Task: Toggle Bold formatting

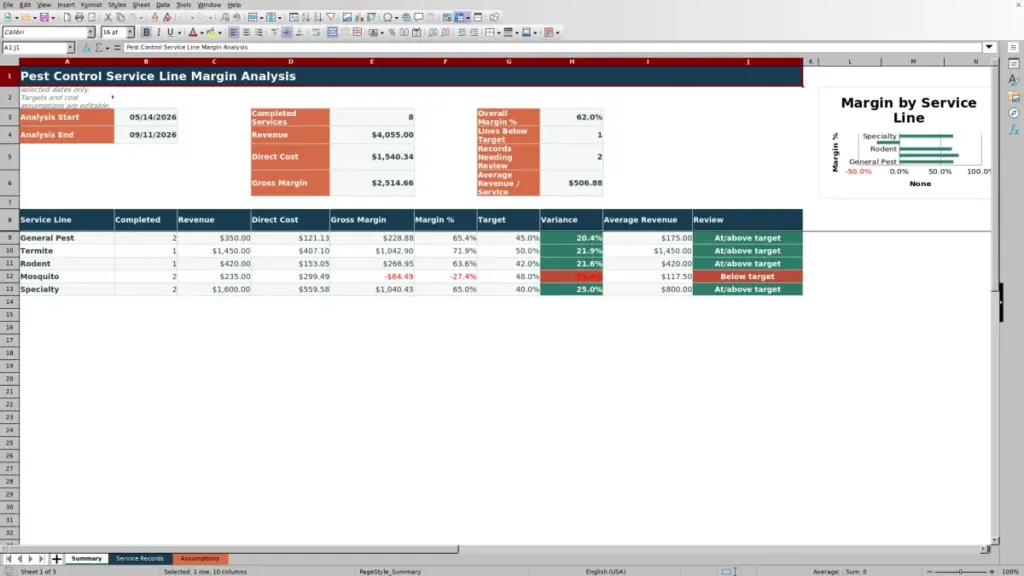Action: click(146, 33)
